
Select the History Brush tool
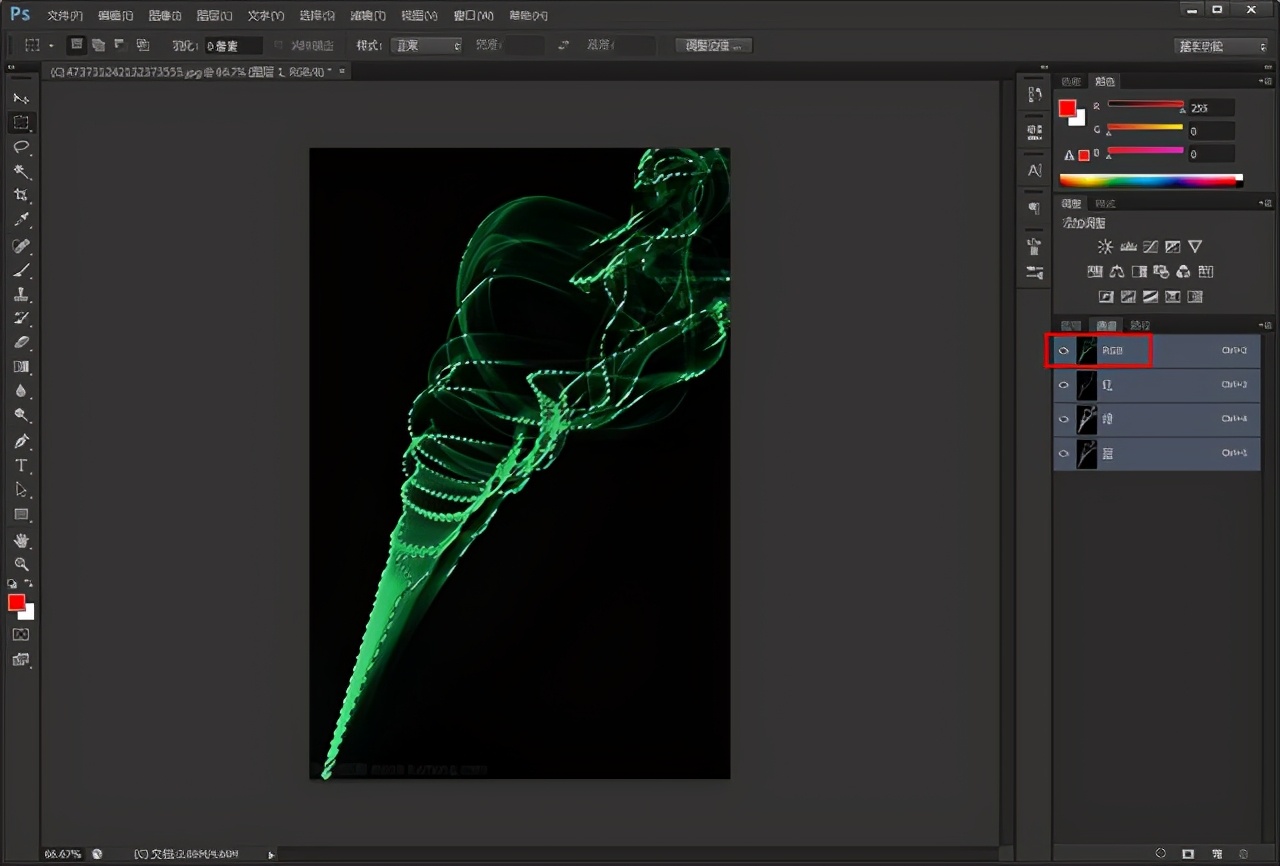[21, 318]
